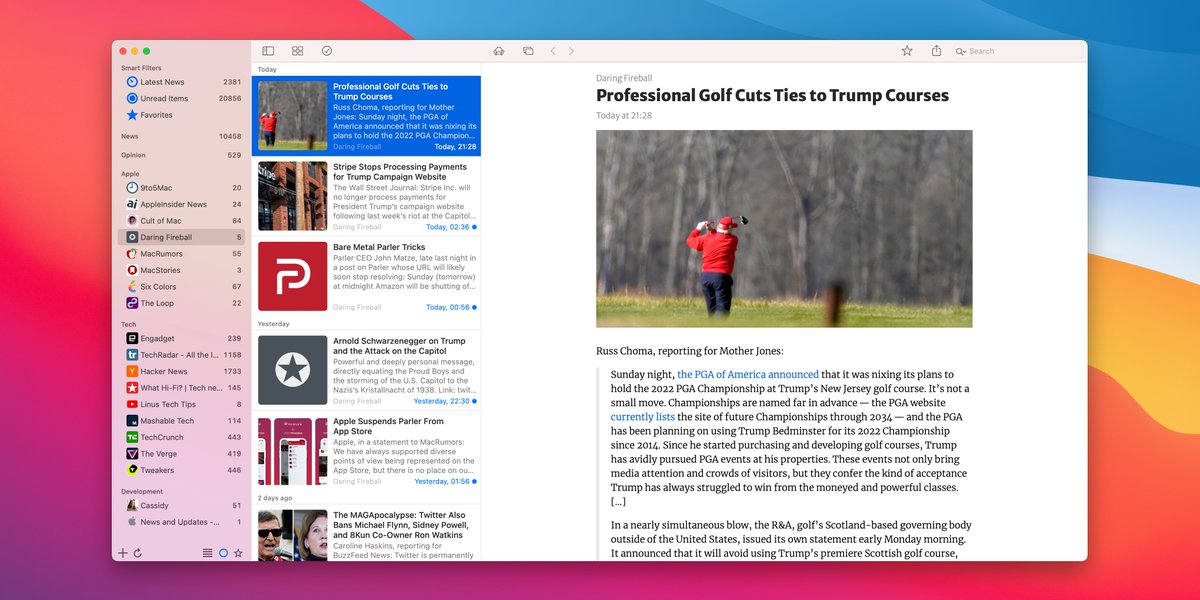Click the reader mode sofa icon
This screenshot has height=600, width=1200.
coord(499,51)
